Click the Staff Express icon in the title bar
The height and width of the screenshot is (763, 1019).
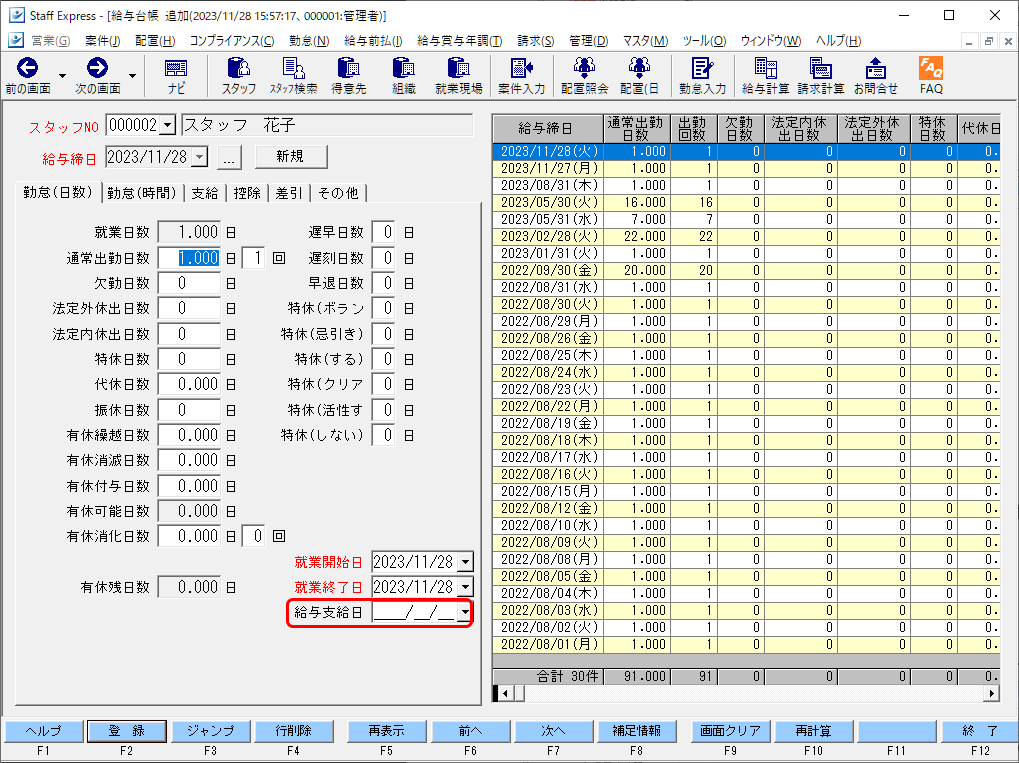click(17, 15)
